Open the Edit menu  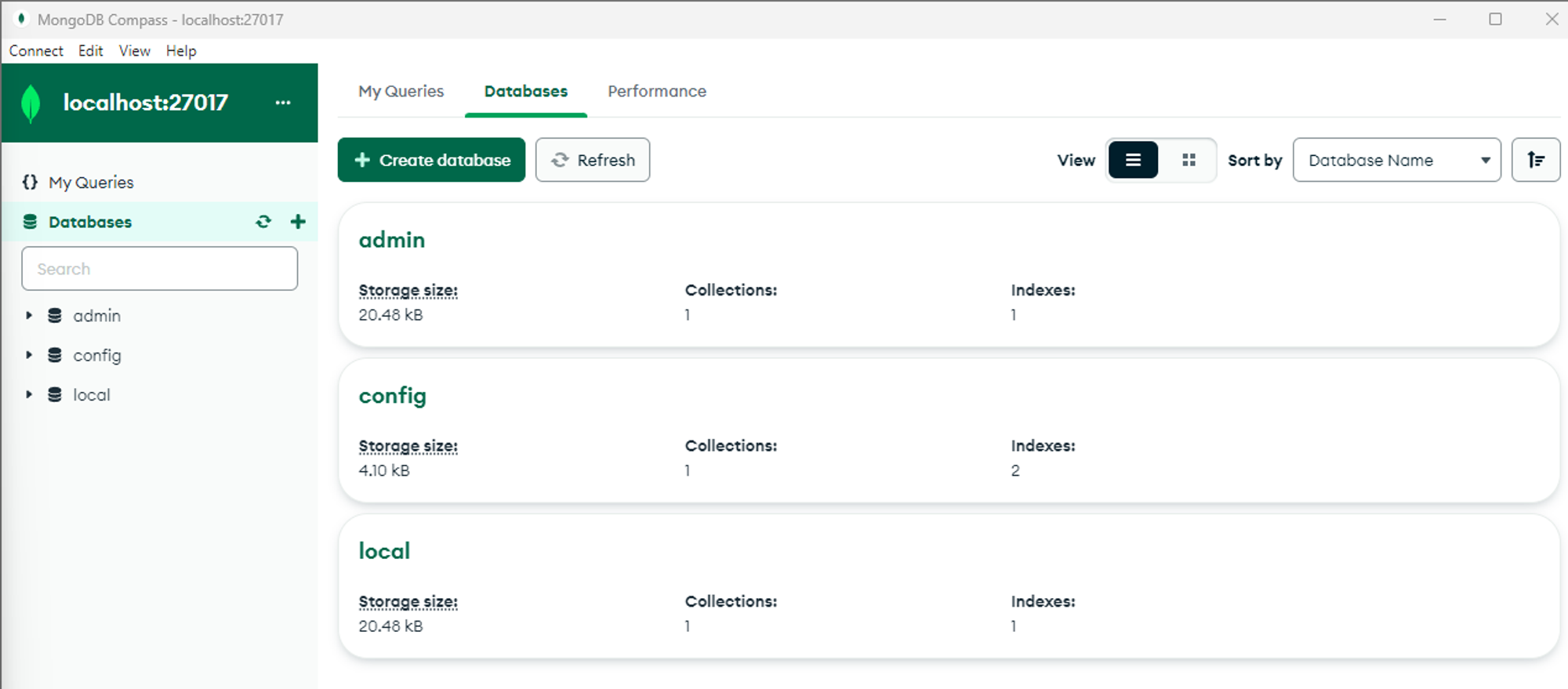(x=90, y=51)
